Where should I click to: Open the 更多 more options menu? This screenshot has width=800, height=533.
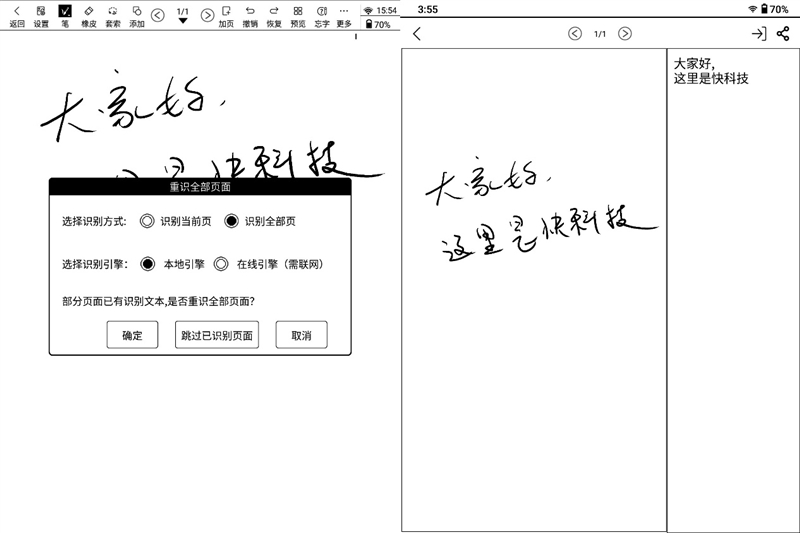[344, 16]
